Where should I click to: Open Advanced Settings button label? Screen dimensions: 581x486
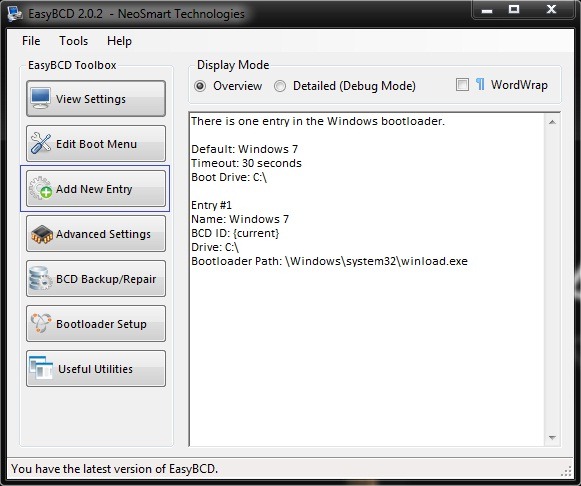pos(103,234)
